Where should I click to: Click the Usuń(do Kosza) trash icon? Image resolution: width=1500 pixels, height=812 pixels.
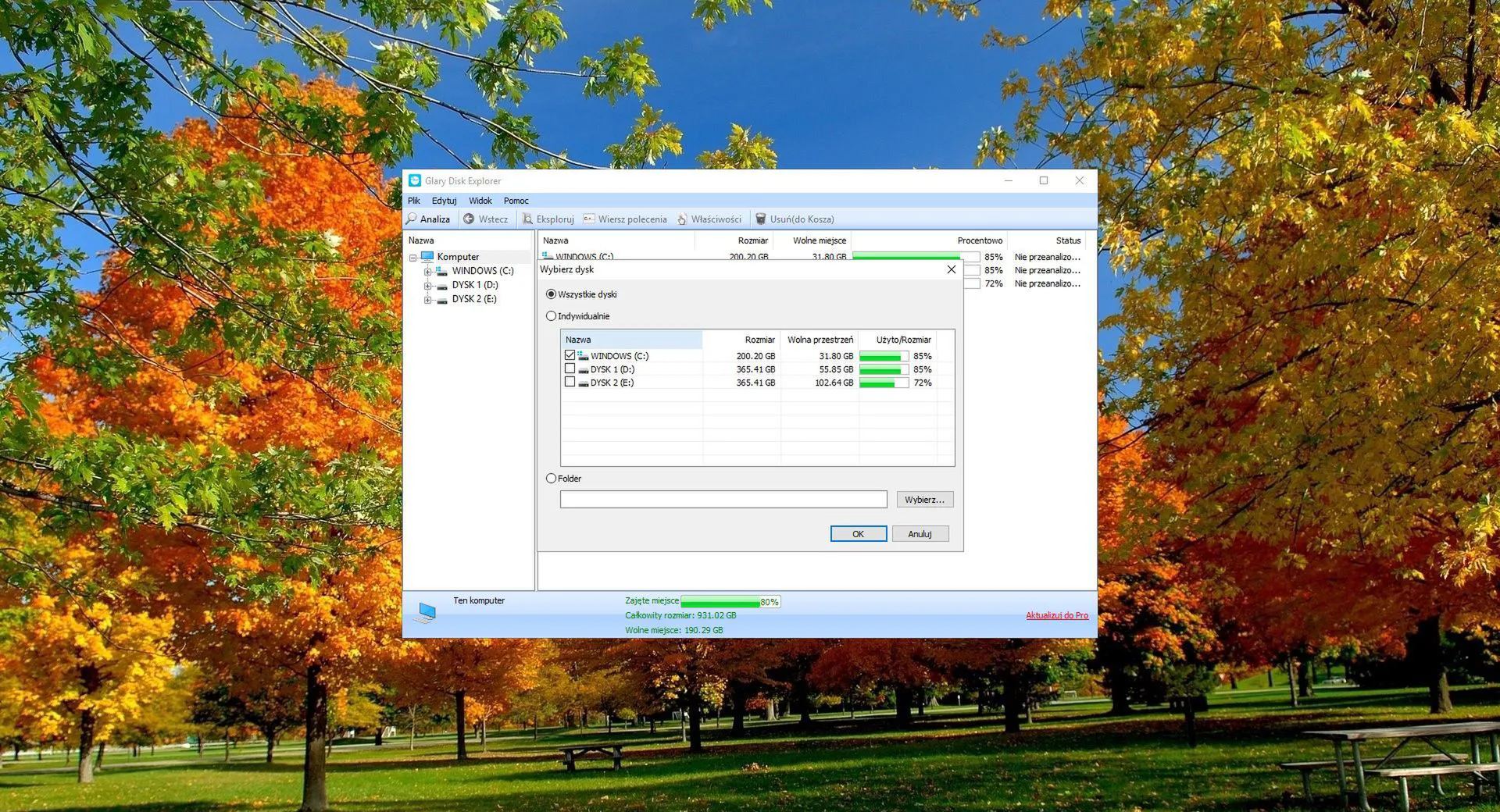coord(760,219)
